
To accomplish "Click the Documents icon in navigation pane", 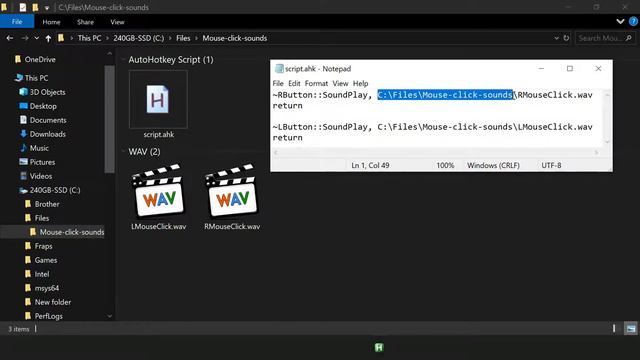I will (x=24, y=120).
